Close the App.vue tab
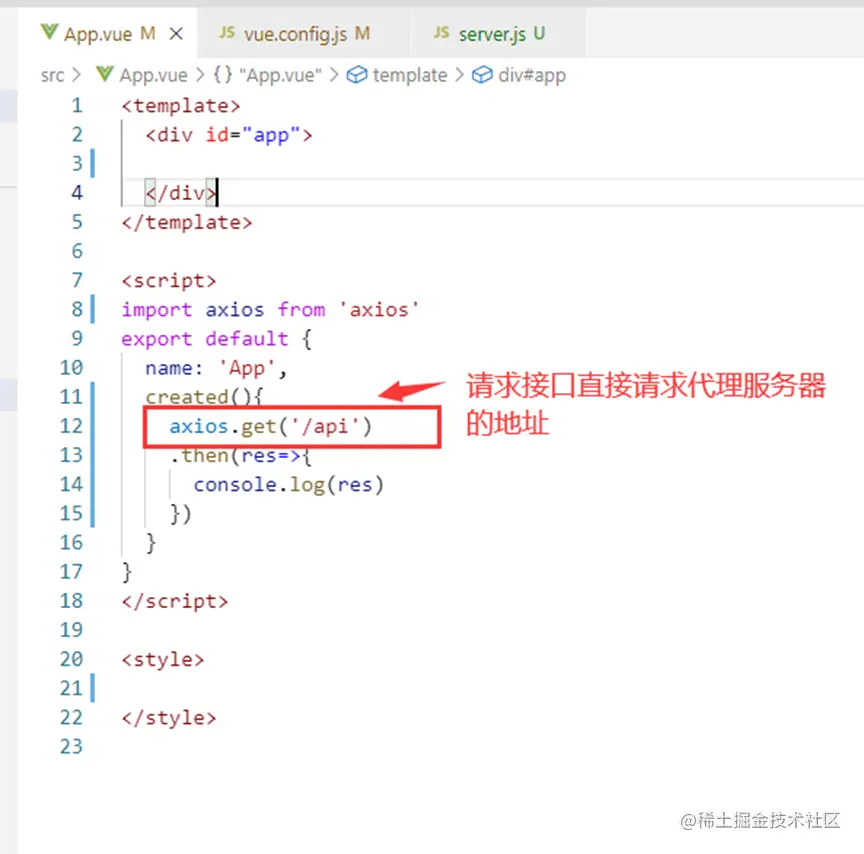 [176, 34]
